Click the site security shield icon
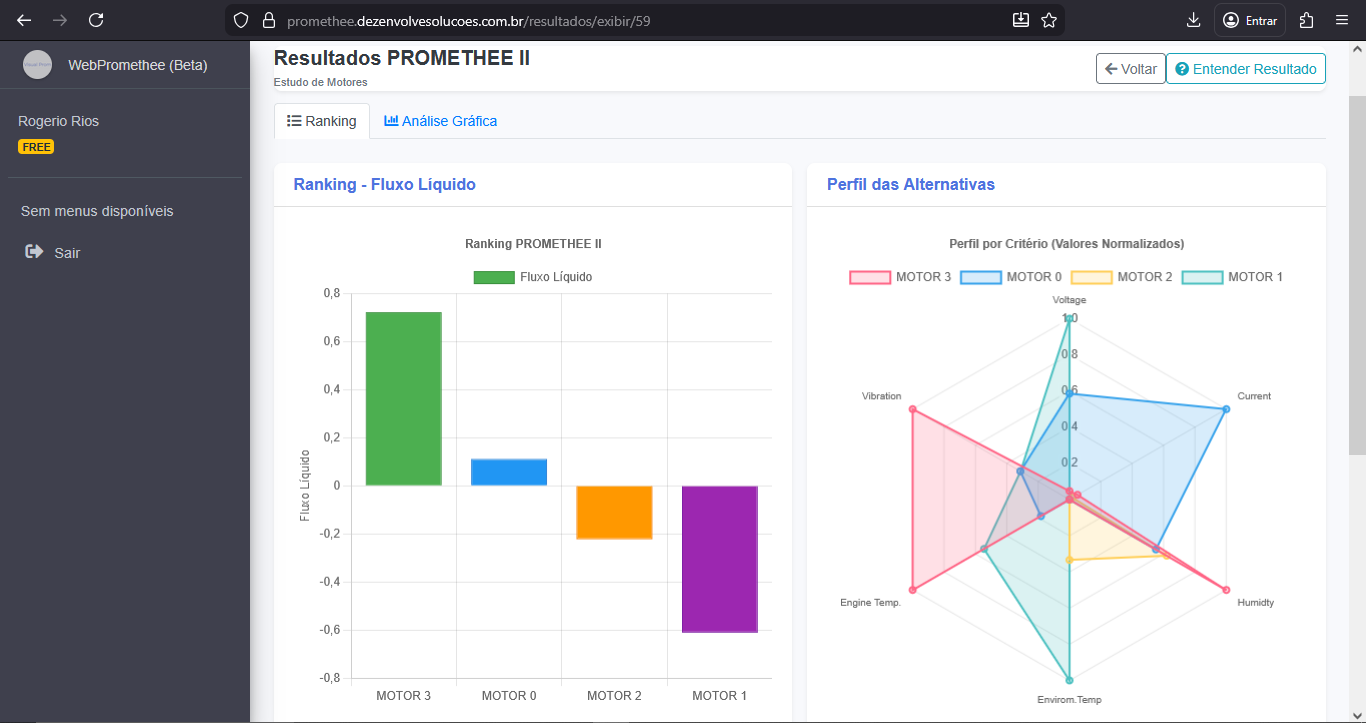1366x723 pixels. pos(240,20)
